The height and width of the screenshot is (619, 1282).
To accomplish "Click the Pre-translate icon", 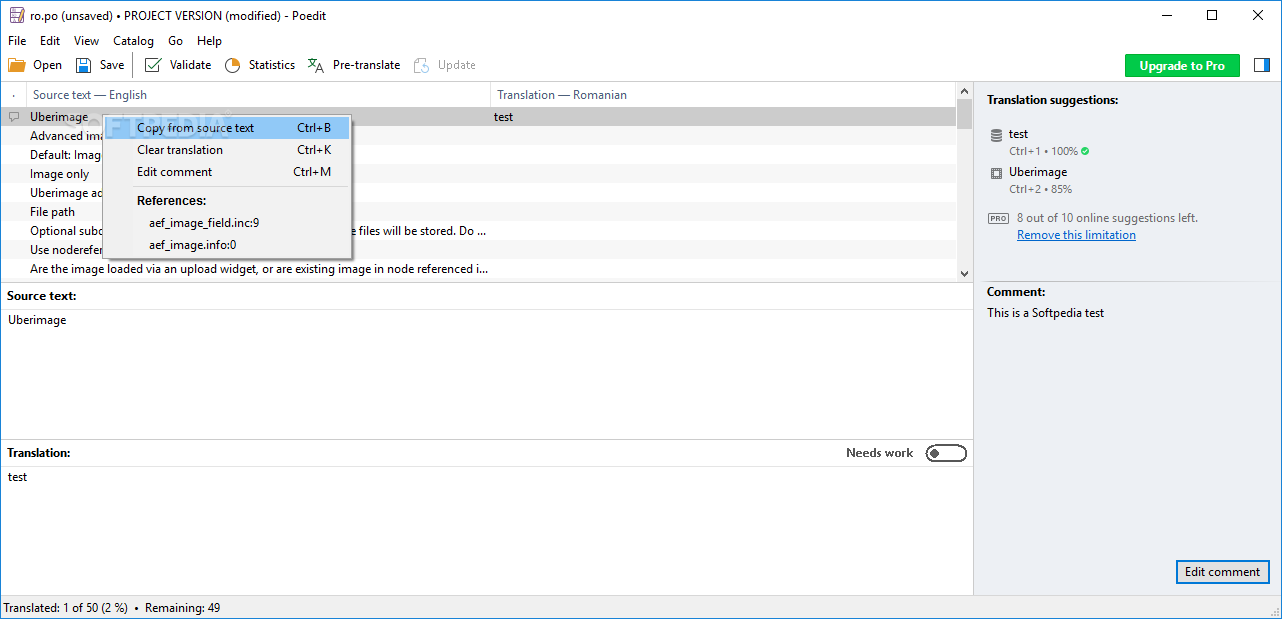I will click(x=316, y=65).
